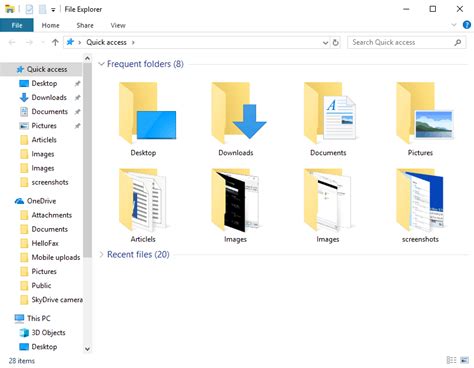Click the Search Quick access field
The width and height of the screenshot is (474, 368).
point(406,42)
